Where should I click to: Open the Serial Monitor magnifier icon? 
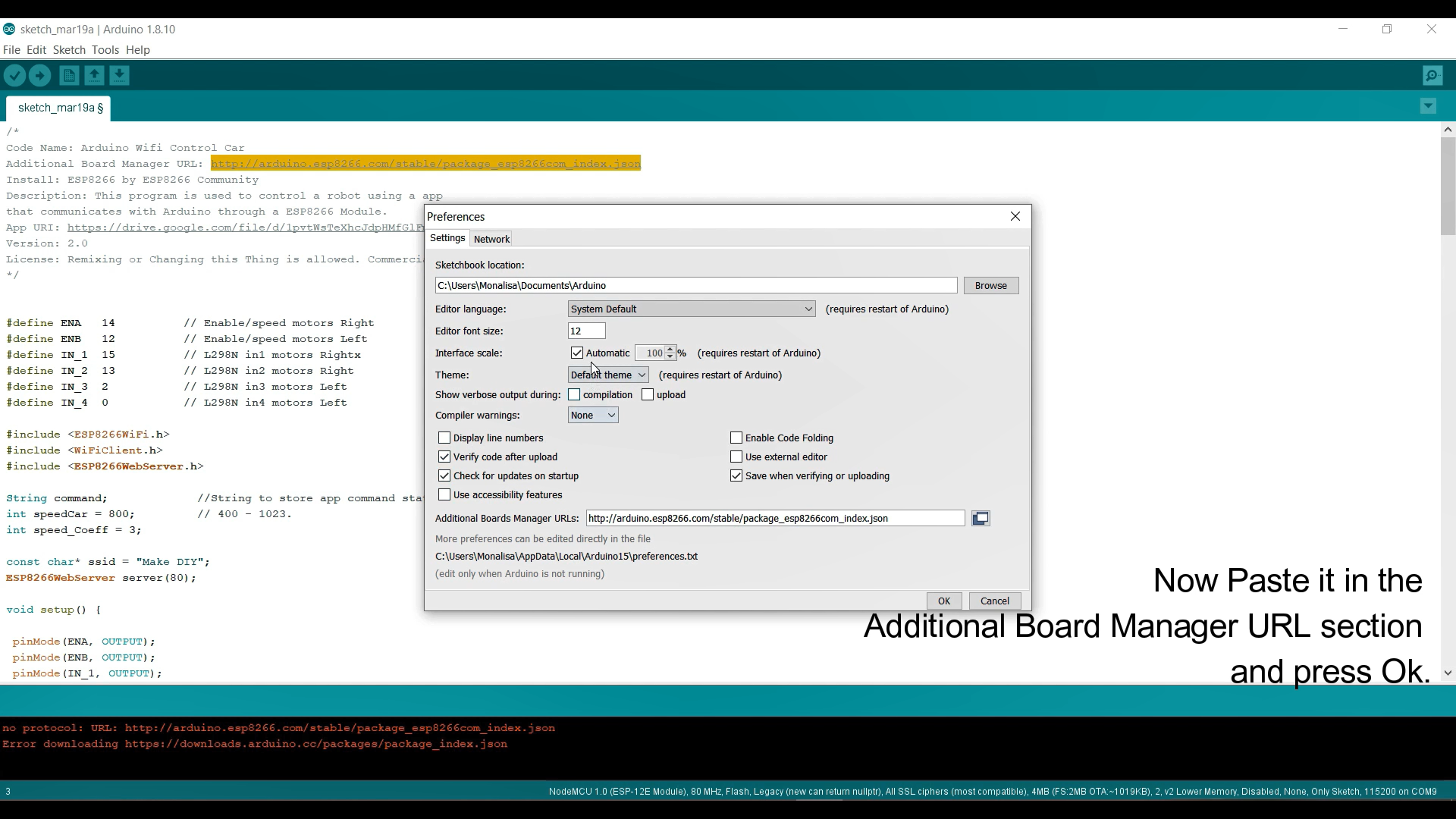(1432, 76)
